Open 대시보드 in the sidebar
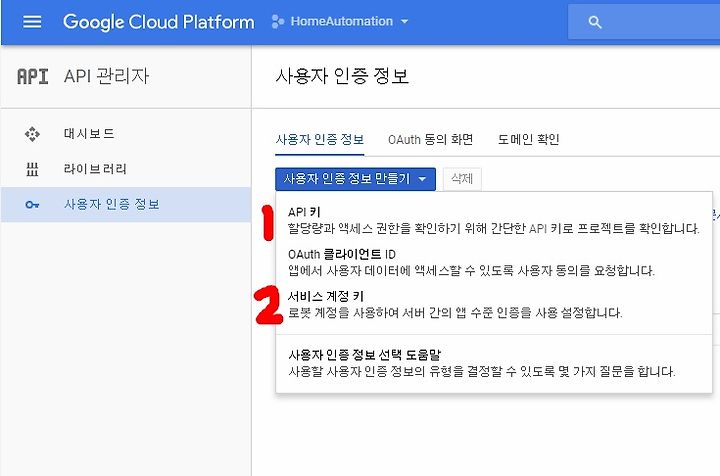 126,134
